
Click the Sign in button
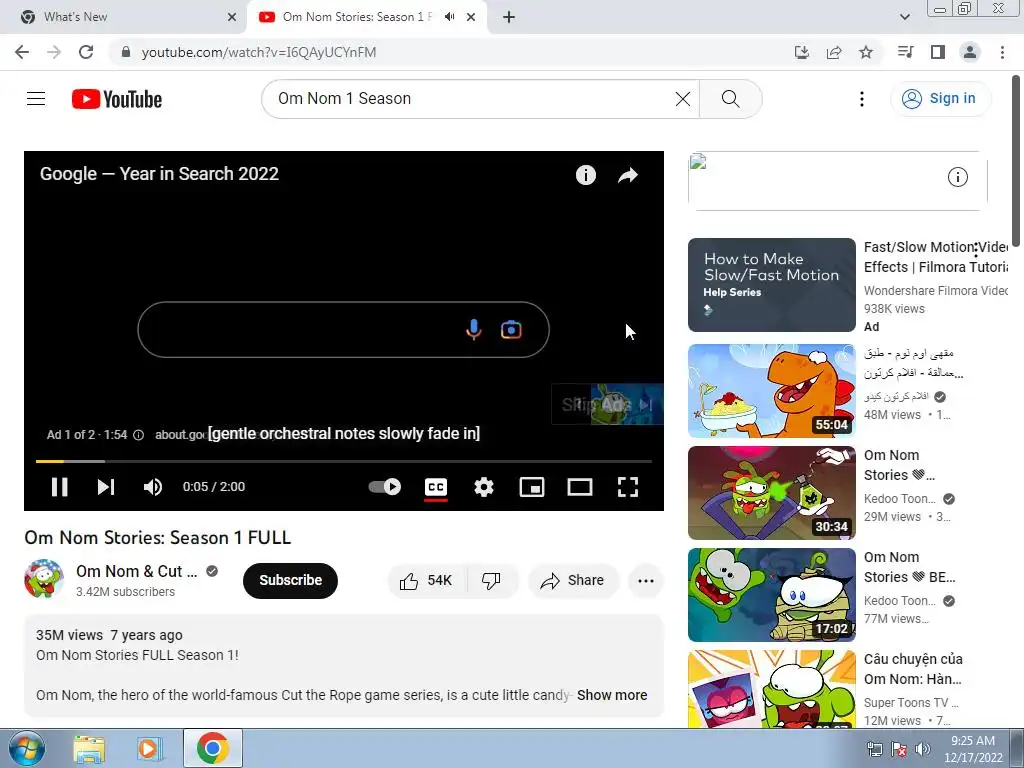pyautogui.click(x=940, y=99)
